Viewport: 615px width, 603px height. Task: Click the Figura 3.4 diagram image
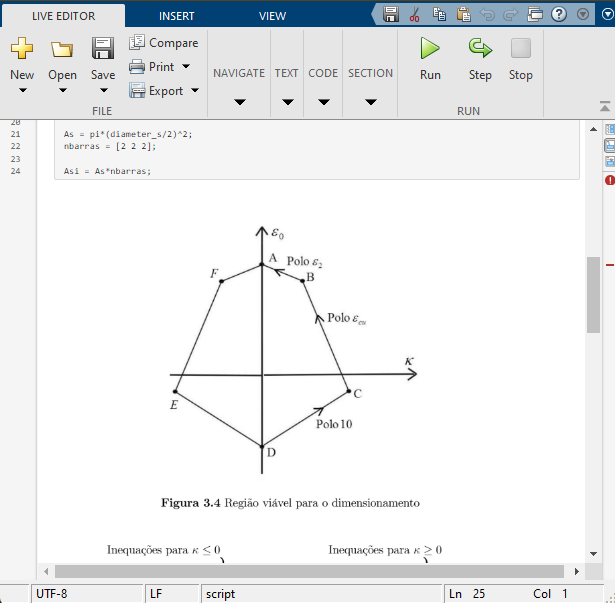click(x=292, y=368)
